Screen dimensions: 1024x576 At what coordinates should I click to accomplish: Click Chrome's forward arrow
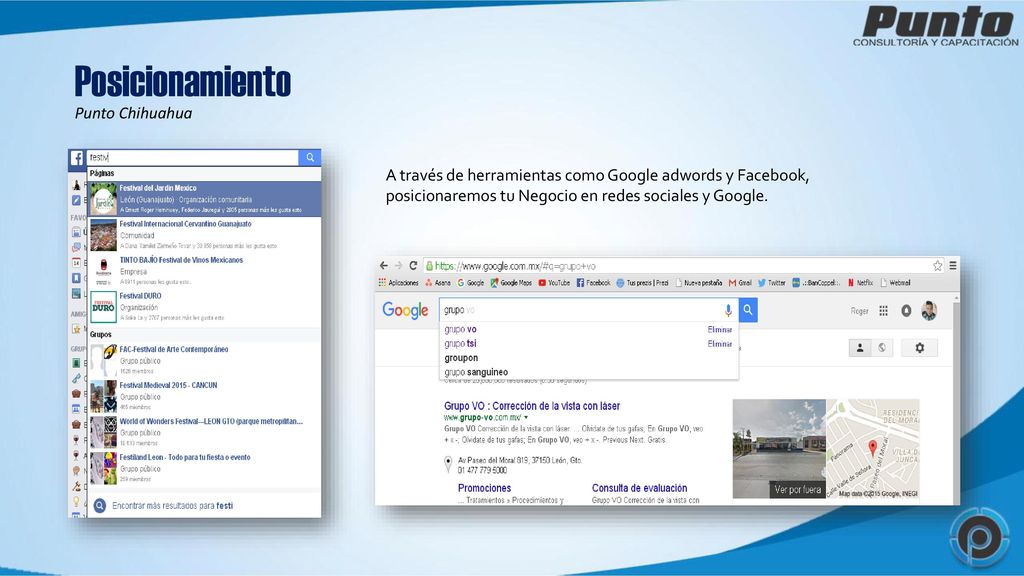click(398, 266)
